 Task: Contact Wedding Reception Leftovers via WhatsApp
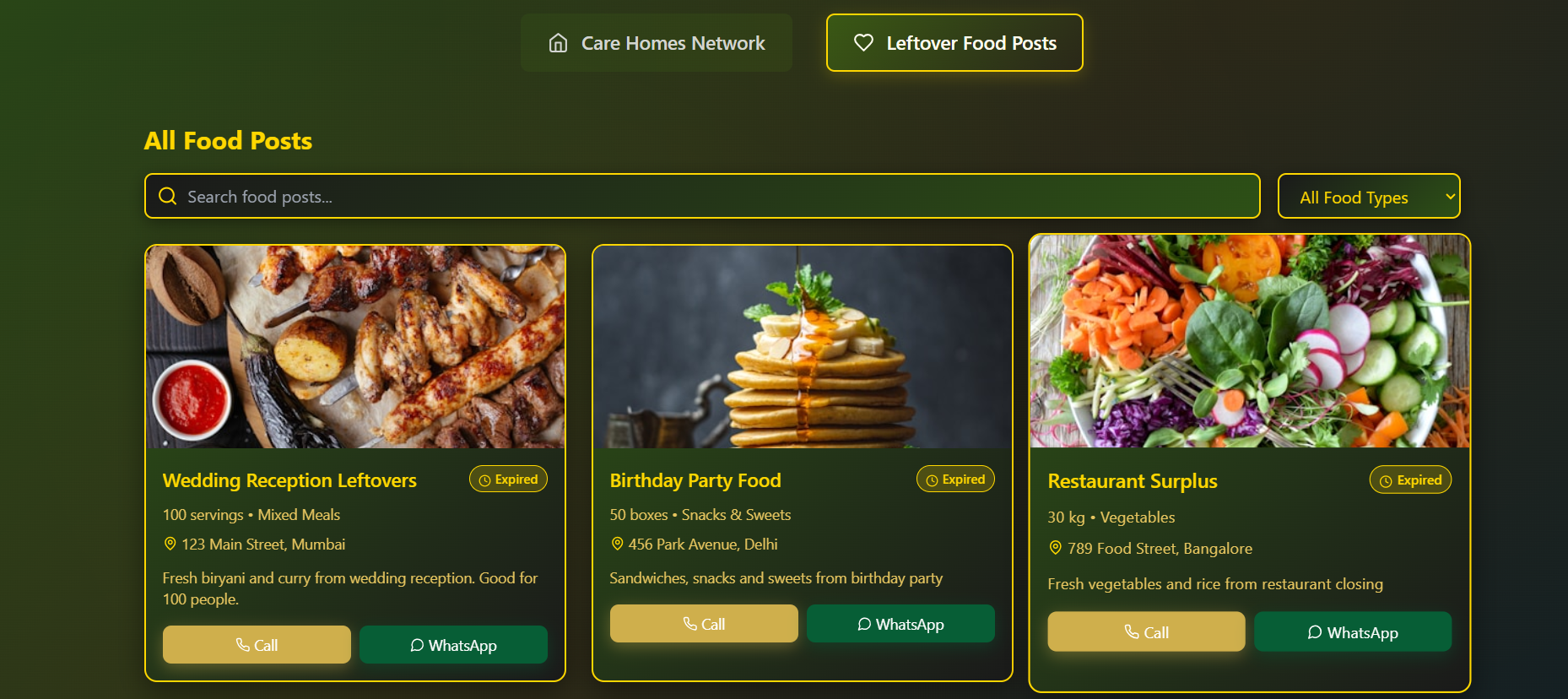coord(453,644)
